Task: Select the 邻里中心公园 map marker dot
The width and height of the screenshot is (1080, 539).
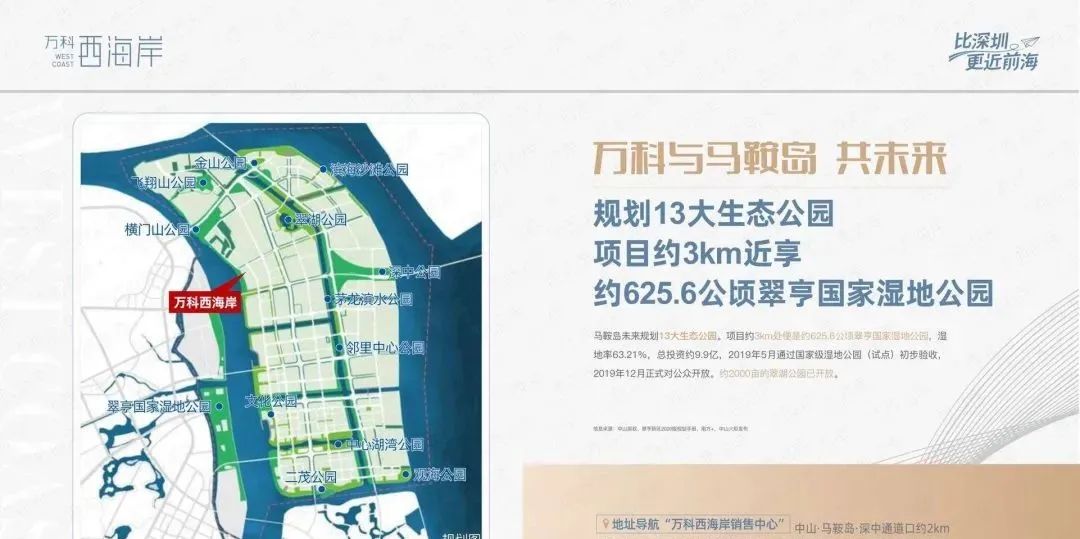Action: coord(340,348)
